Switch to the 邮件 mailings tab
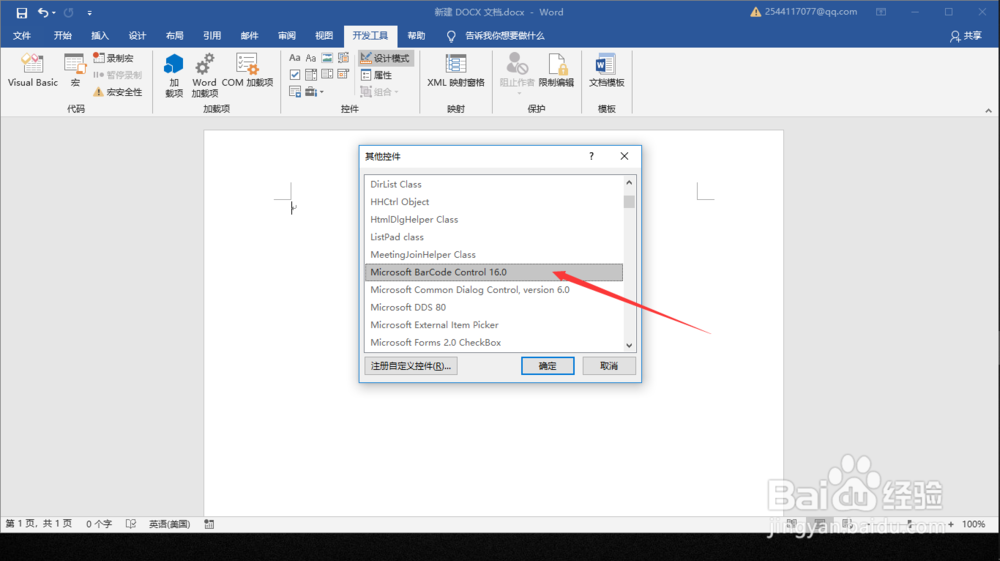The height and width of the screenshot is (561, 1000). [x=249, y=36]
